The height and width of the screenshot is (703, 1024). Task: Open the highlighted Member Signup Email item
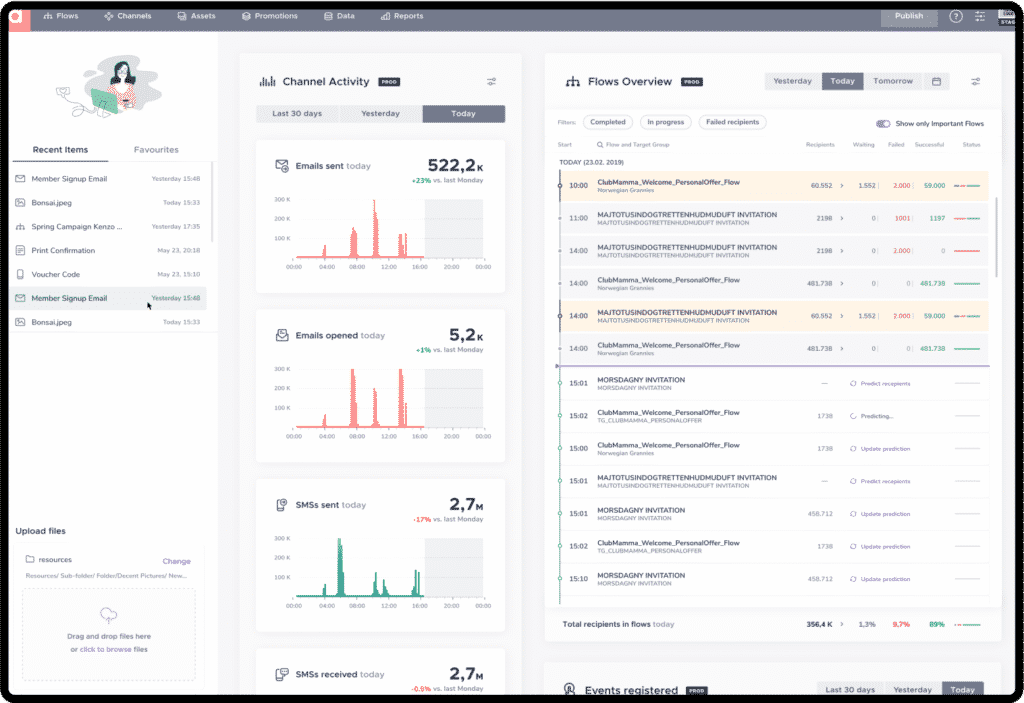(x=109, y=298)
